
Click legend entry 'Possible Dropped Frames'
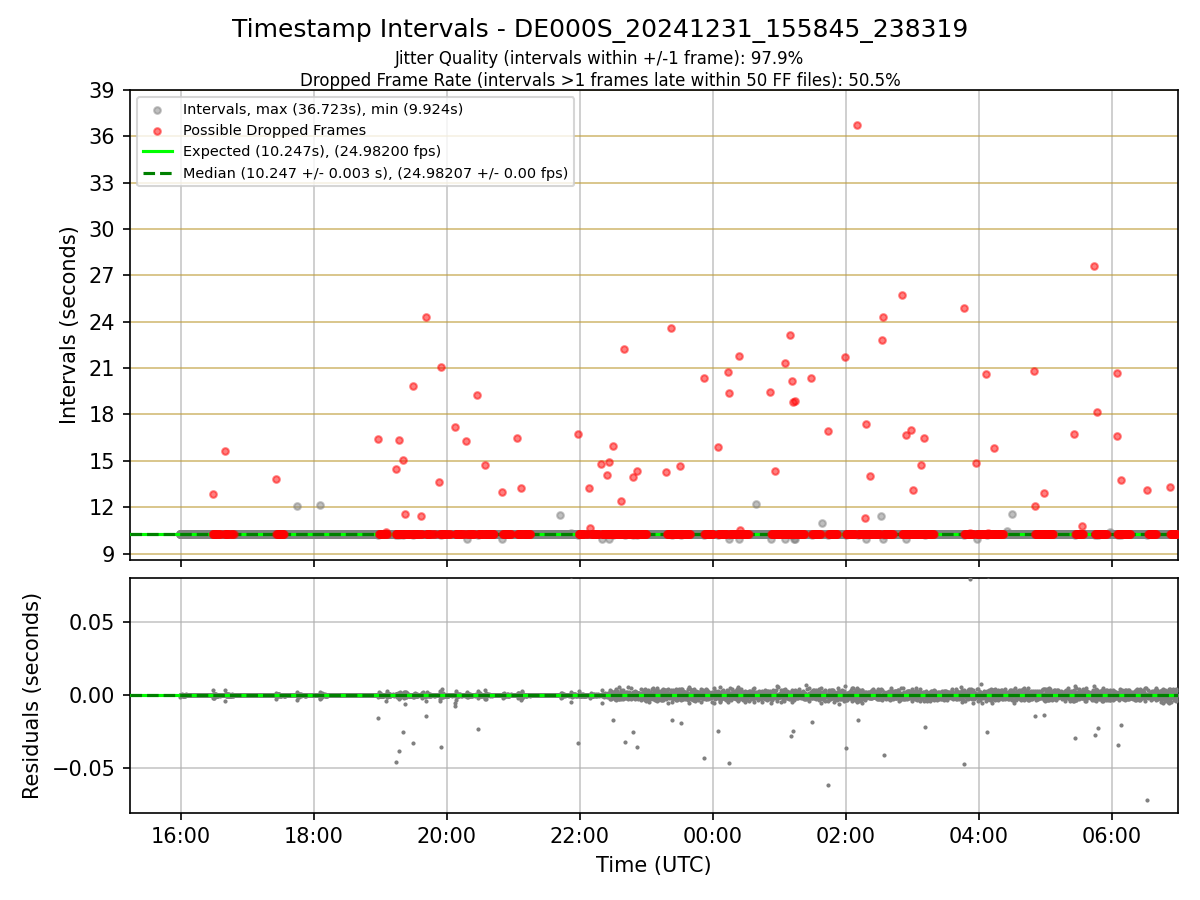point(274,130)
